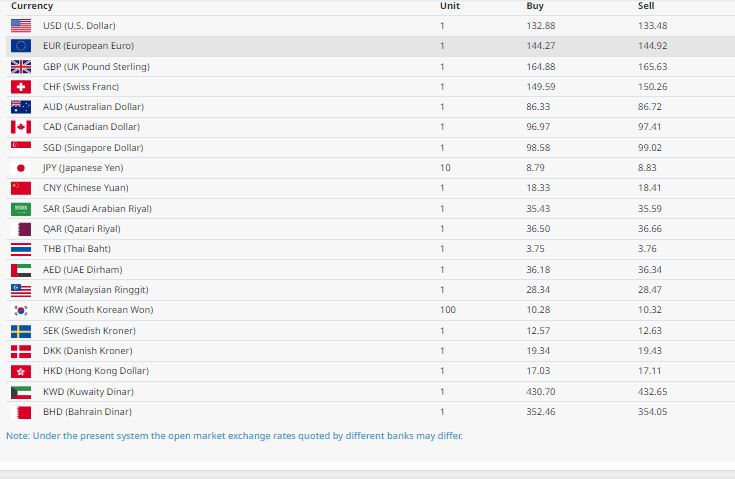Select the THB (Thai Baht) row label
The image size is (735, 479).
tap(76, 249)
